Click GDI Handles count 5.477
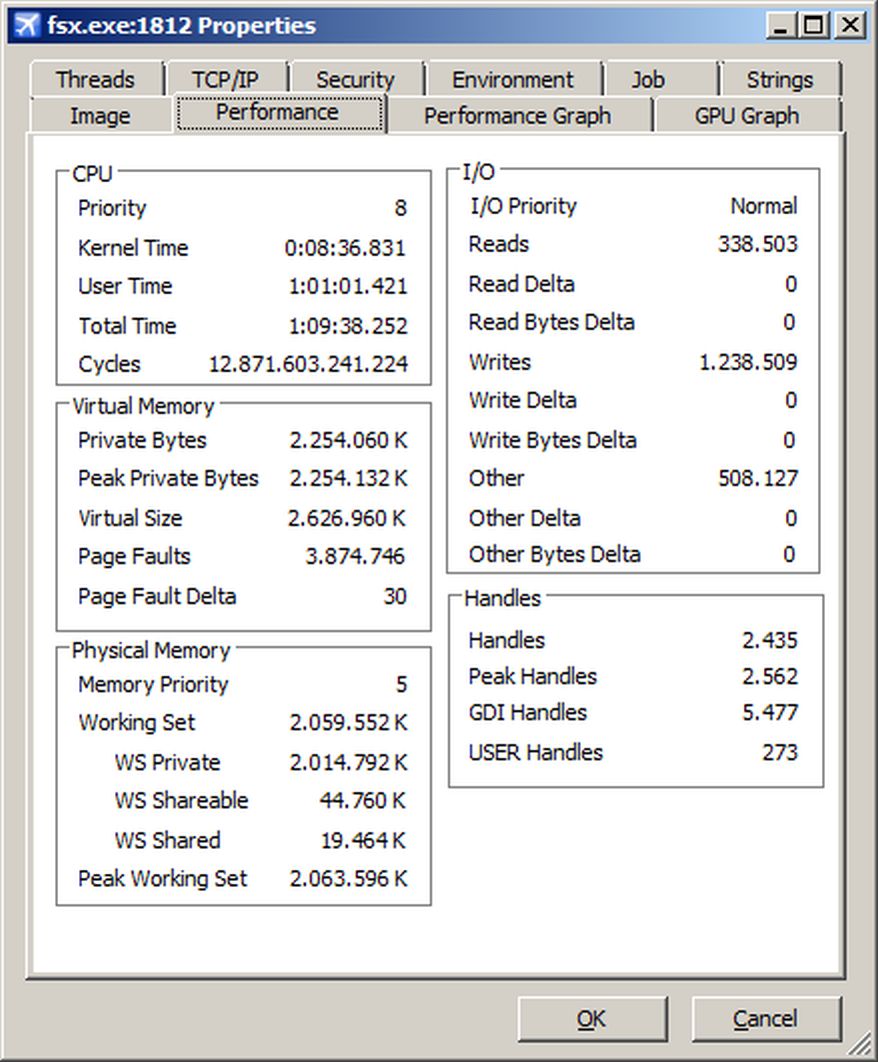This screenshot has width=878, height=1062. tap(770, 713)
